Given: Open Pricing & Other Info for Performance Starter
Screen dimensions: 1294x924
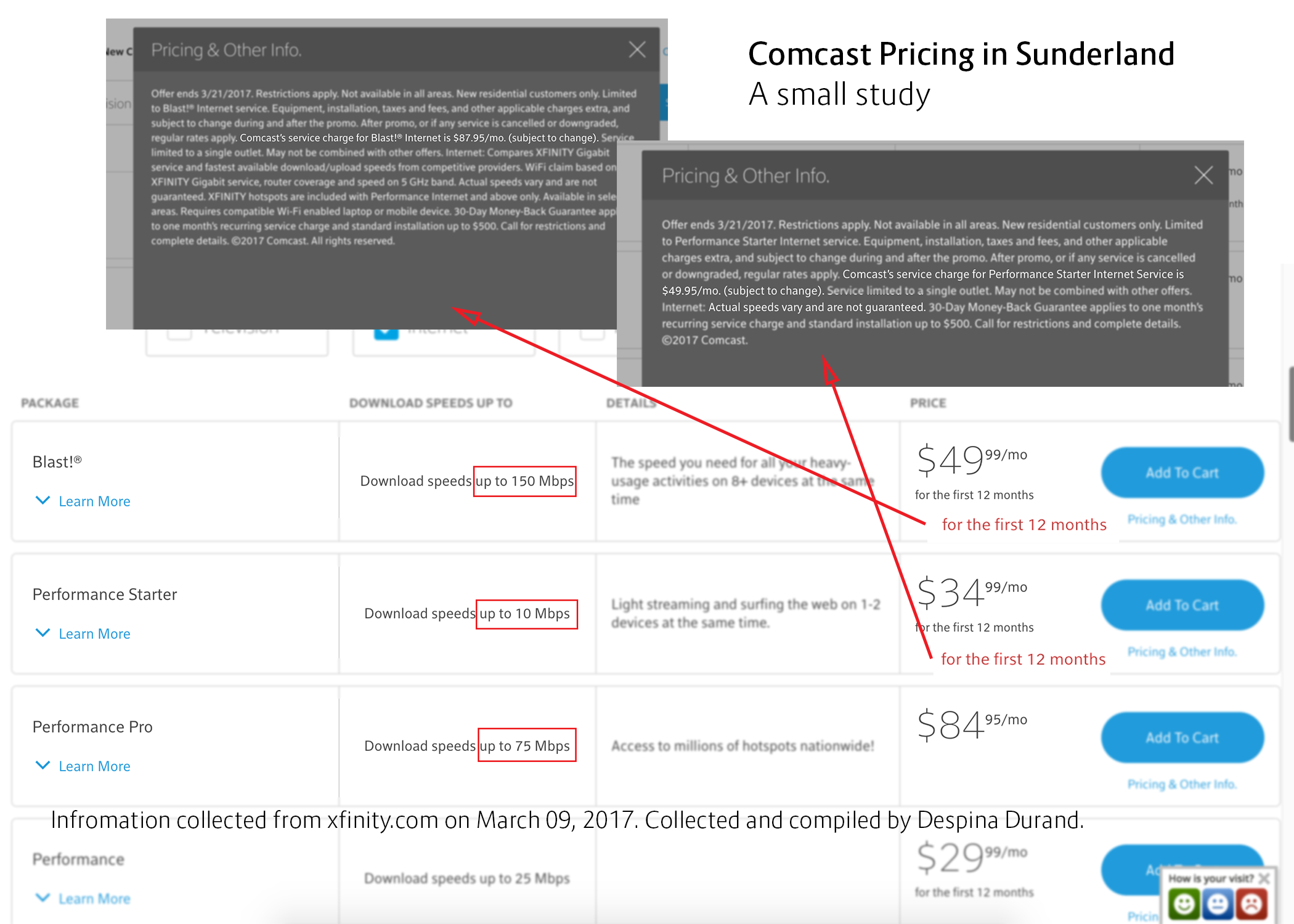Looking at the screenshot, I should click(1181, 652).
